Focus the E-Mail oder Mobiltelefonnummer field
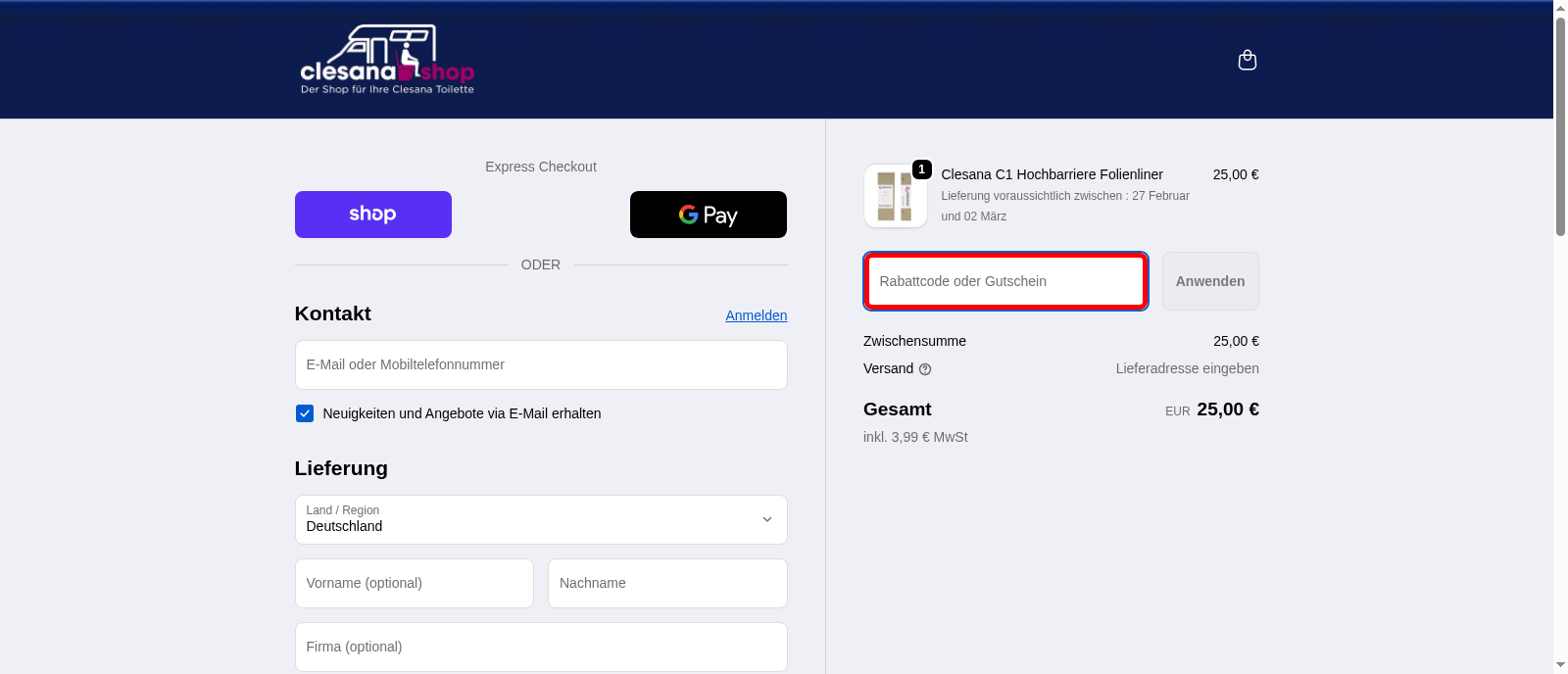 (541, 364)
